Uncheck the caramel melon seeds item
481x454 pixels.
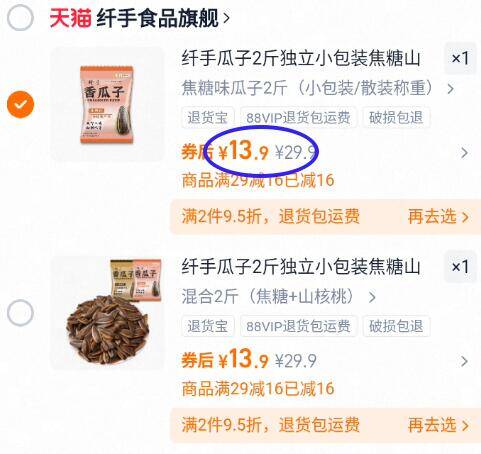20,104
